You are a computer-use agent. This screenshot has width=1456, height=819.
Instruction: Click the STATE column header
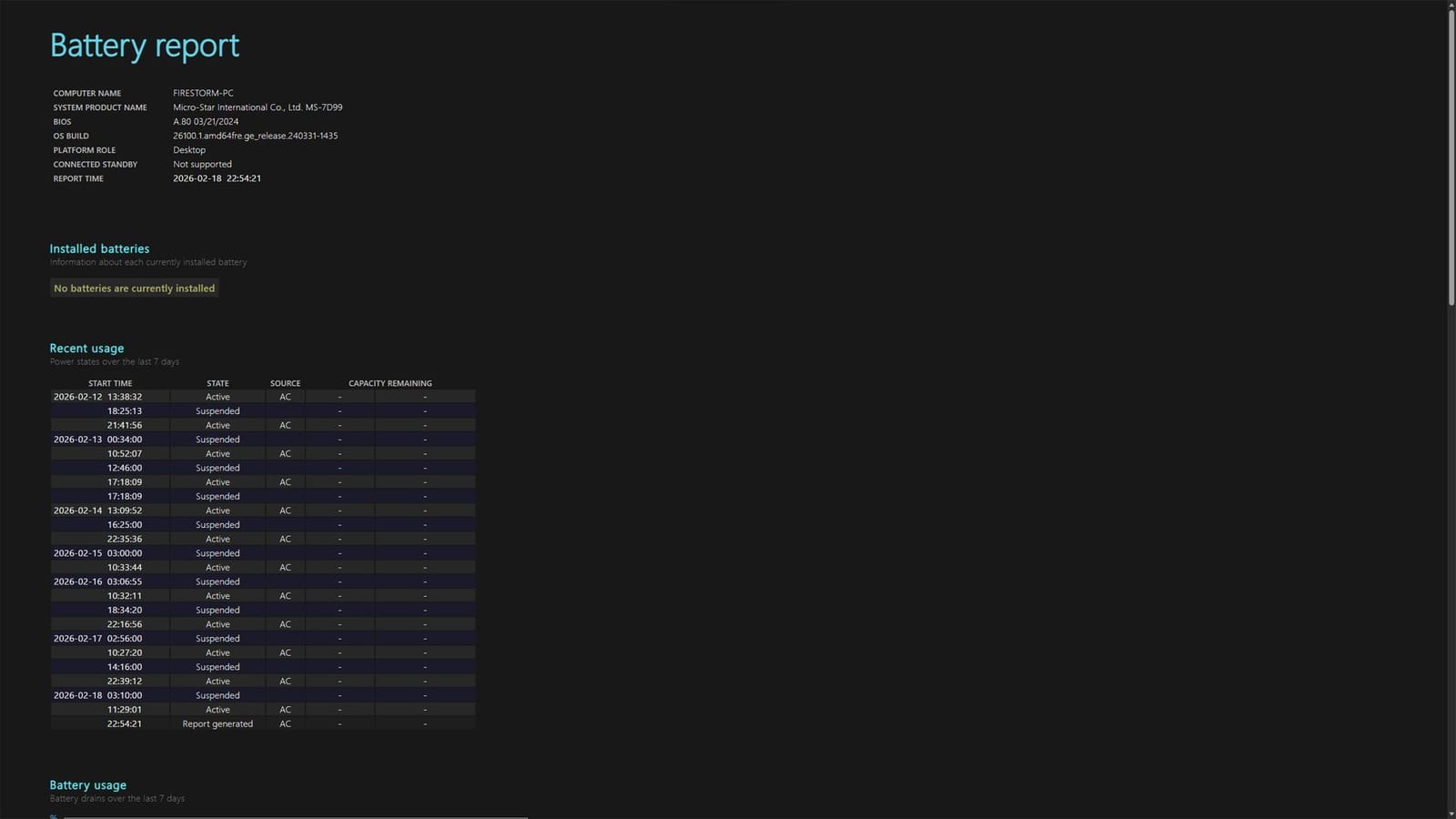(x=217, y=383)
